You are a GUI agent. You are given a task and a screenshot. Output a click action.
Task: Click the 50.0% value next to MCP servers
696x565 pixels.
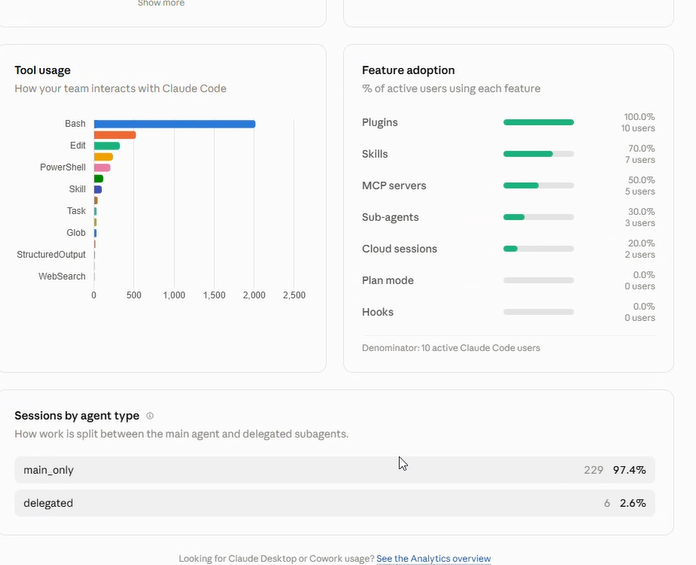(x=641, y=180)
